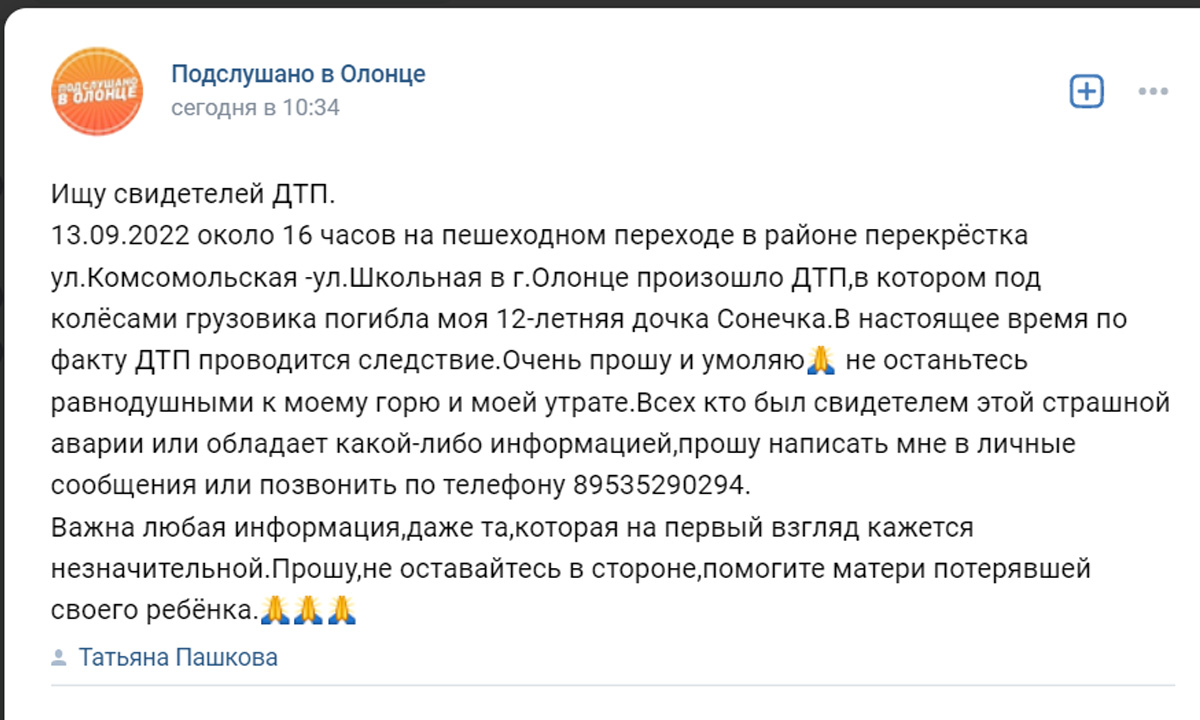Click the divider line under the author
Image resolution: width=1200 pixels, height=720 pixels.
click(x=612, y=686)
